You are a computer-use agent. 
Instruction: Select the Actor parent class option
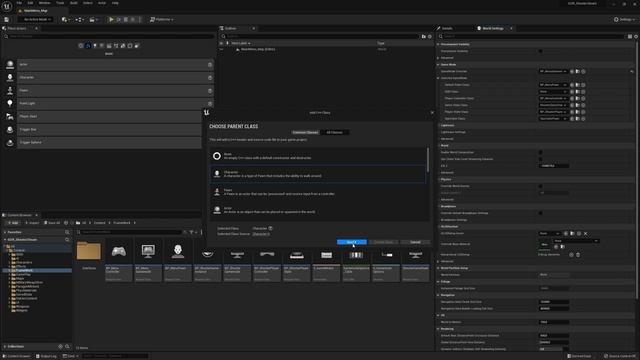pos(318,210)
